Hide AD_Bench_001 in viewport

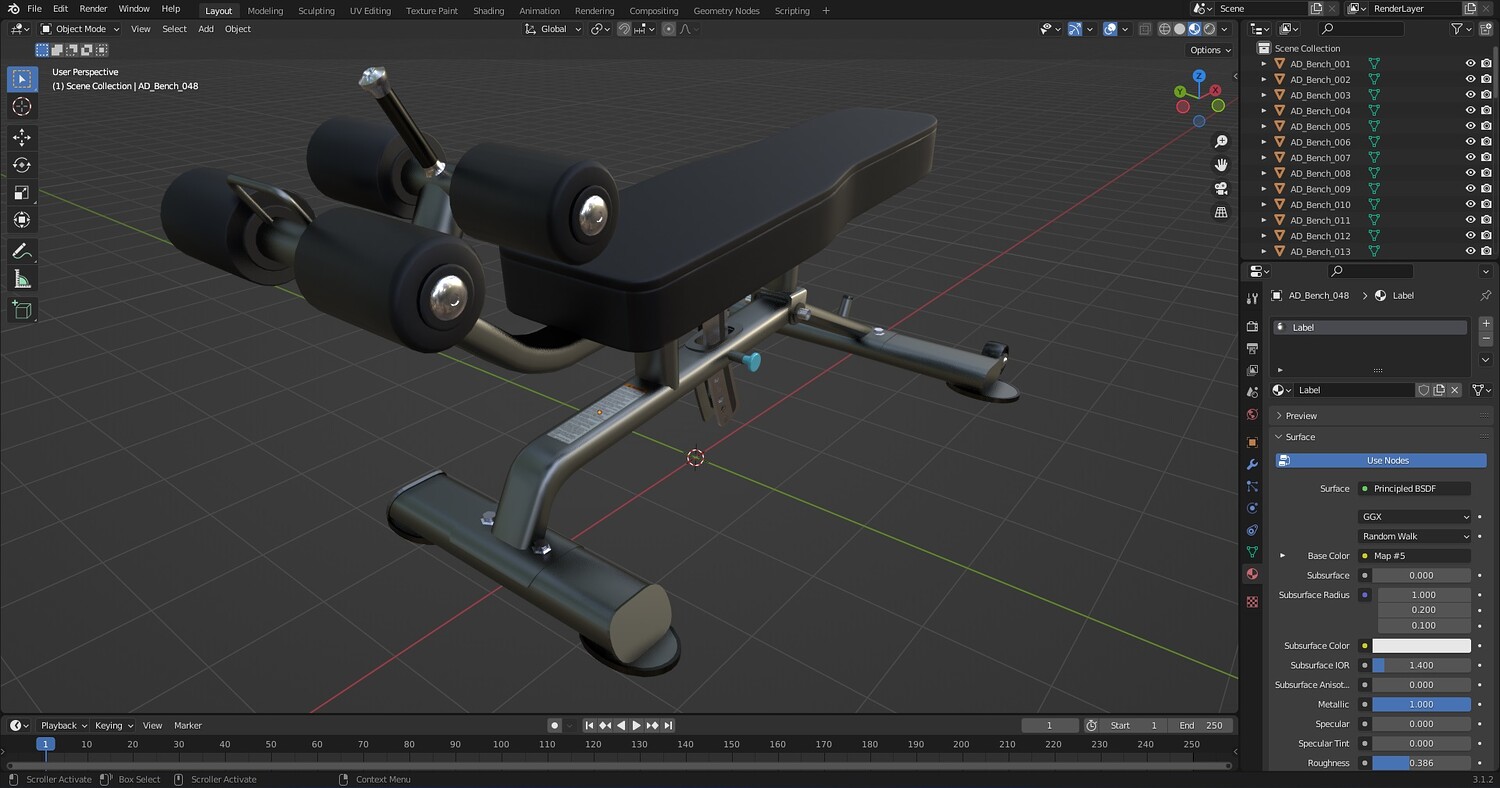click(x=1471, y=64)
